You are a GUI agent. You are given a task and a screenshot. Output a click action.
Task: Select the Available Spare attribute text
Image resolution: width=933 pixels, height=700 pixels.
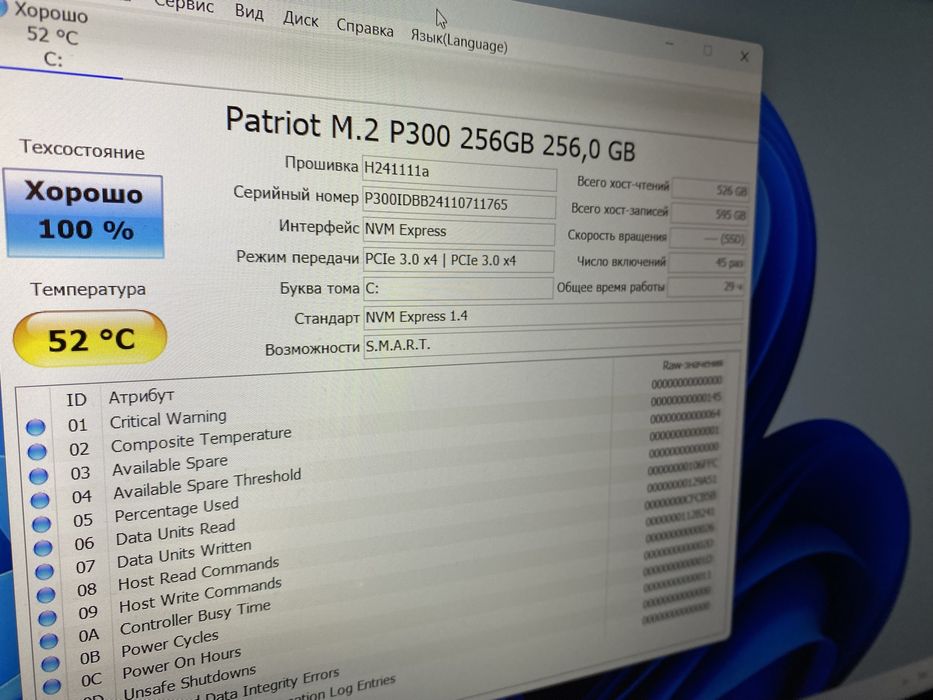(170, 465)
